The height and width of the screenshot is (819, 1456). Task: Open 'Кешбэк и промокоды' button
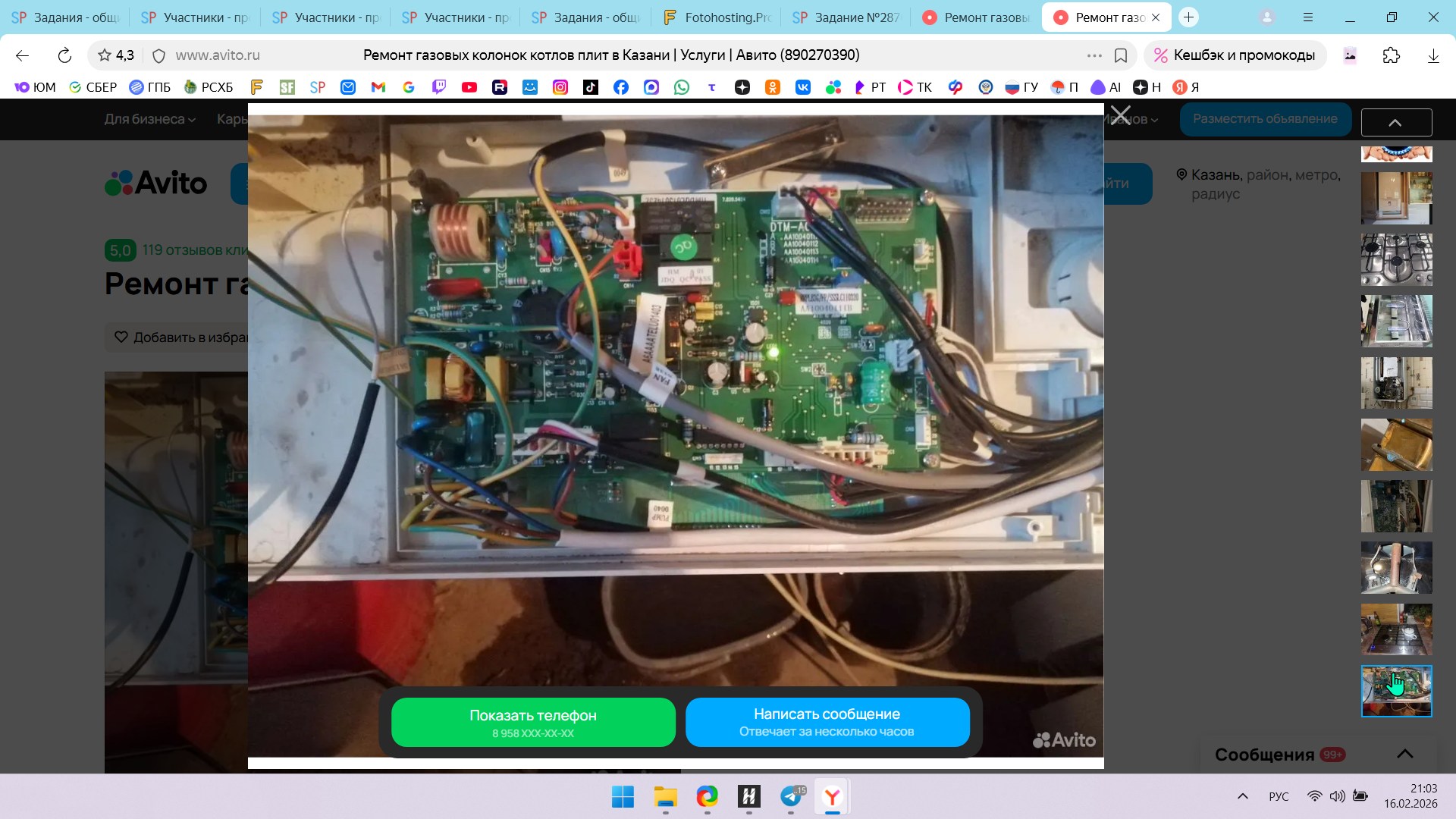pos(1235,55)
